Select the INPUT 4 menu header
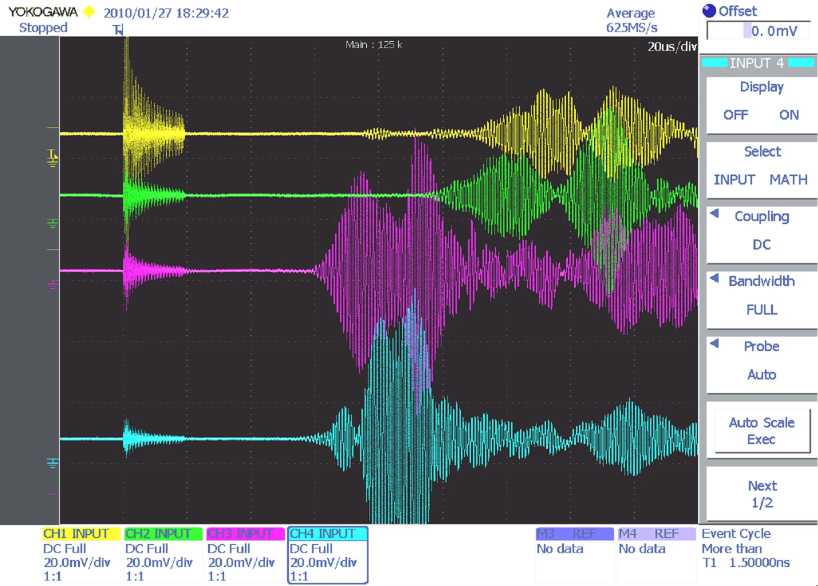The height and width of the screenshot is (586, 818). point(756,63)
